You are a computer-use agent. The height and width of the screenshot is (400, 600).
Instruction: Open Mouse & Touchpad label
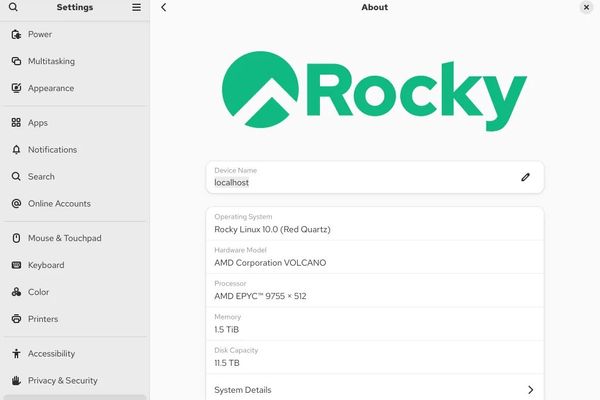65,238
